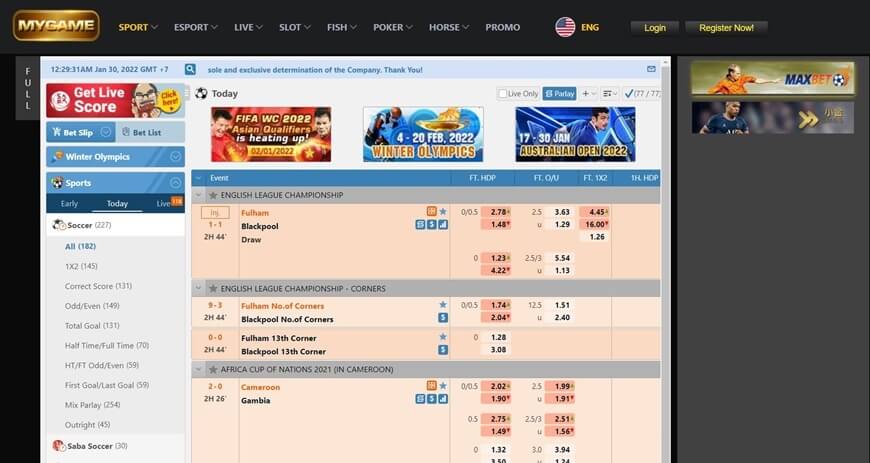Select Outright (45) in the sidebar
The height and width of the screenshot is (463, 870).
(88, 425)
